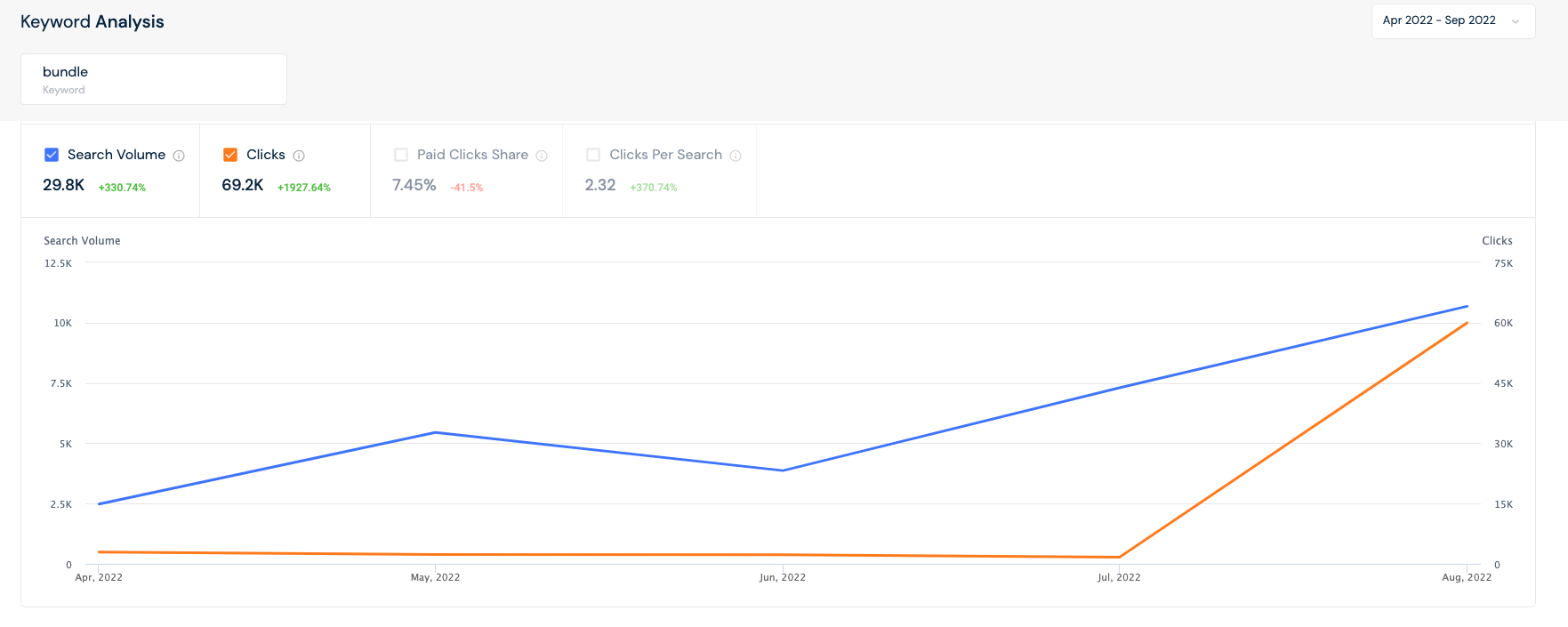1568x627 pixels.
Task: Click the Clicks Per Search label
Action: (x=665, y=155)
